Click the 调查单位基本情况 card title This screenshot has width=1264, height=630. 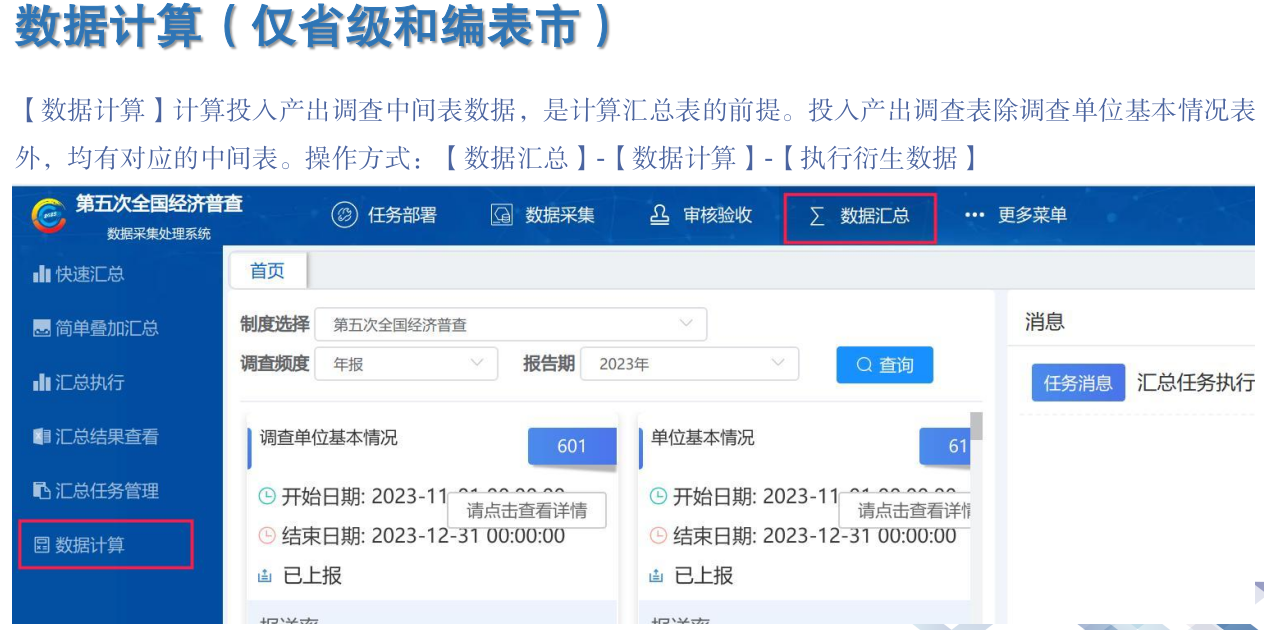tap(329, 438)
